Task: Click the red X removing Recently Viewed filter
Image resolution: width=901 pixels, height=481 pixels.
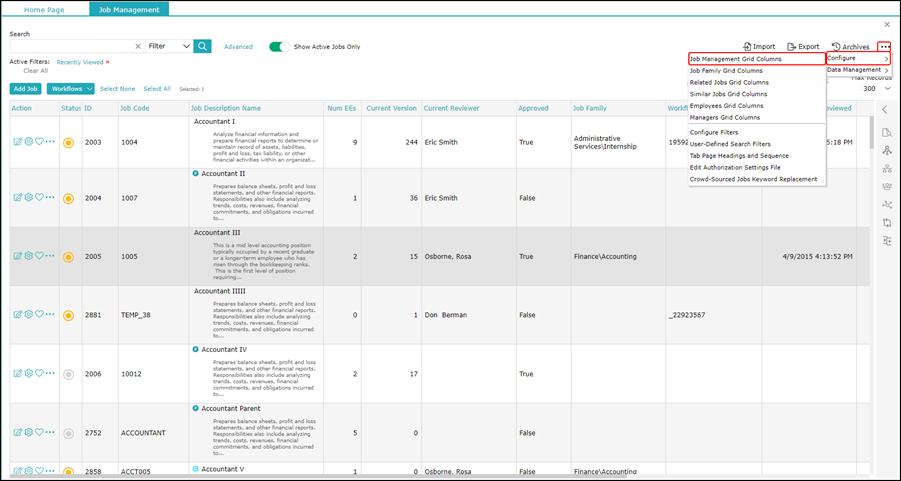Action: (108, 62)
